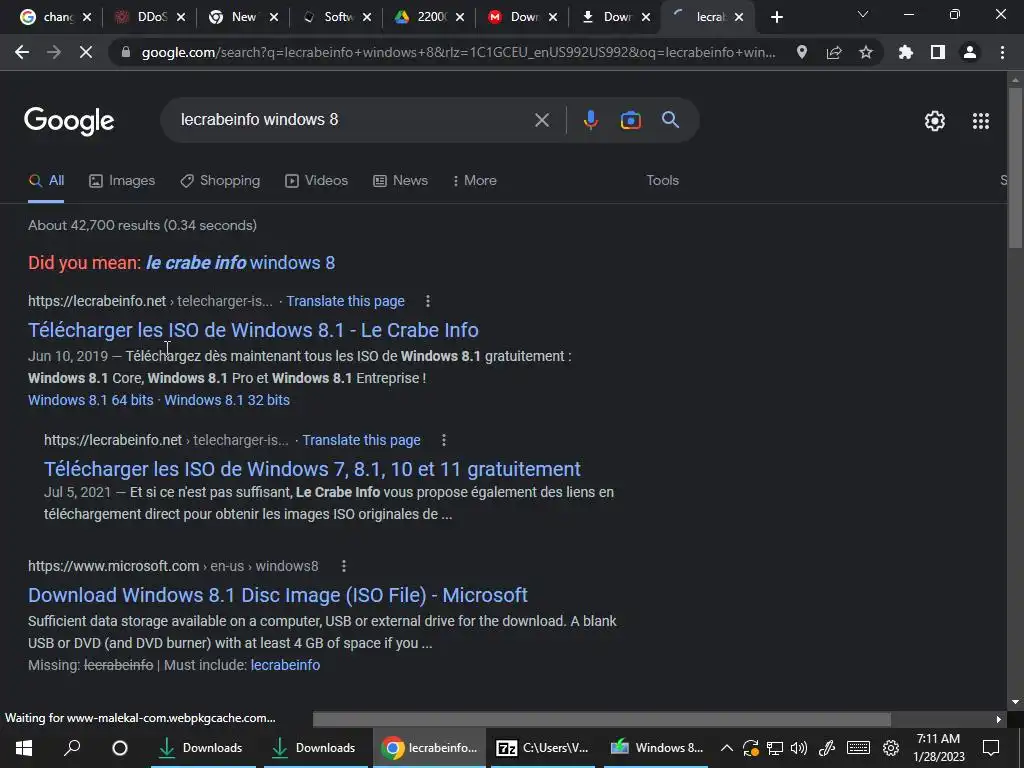This screenshot has height=768, width=1024.
Task: Select the Images search tab
Action: pyautogui.click(x=122, y=180)
